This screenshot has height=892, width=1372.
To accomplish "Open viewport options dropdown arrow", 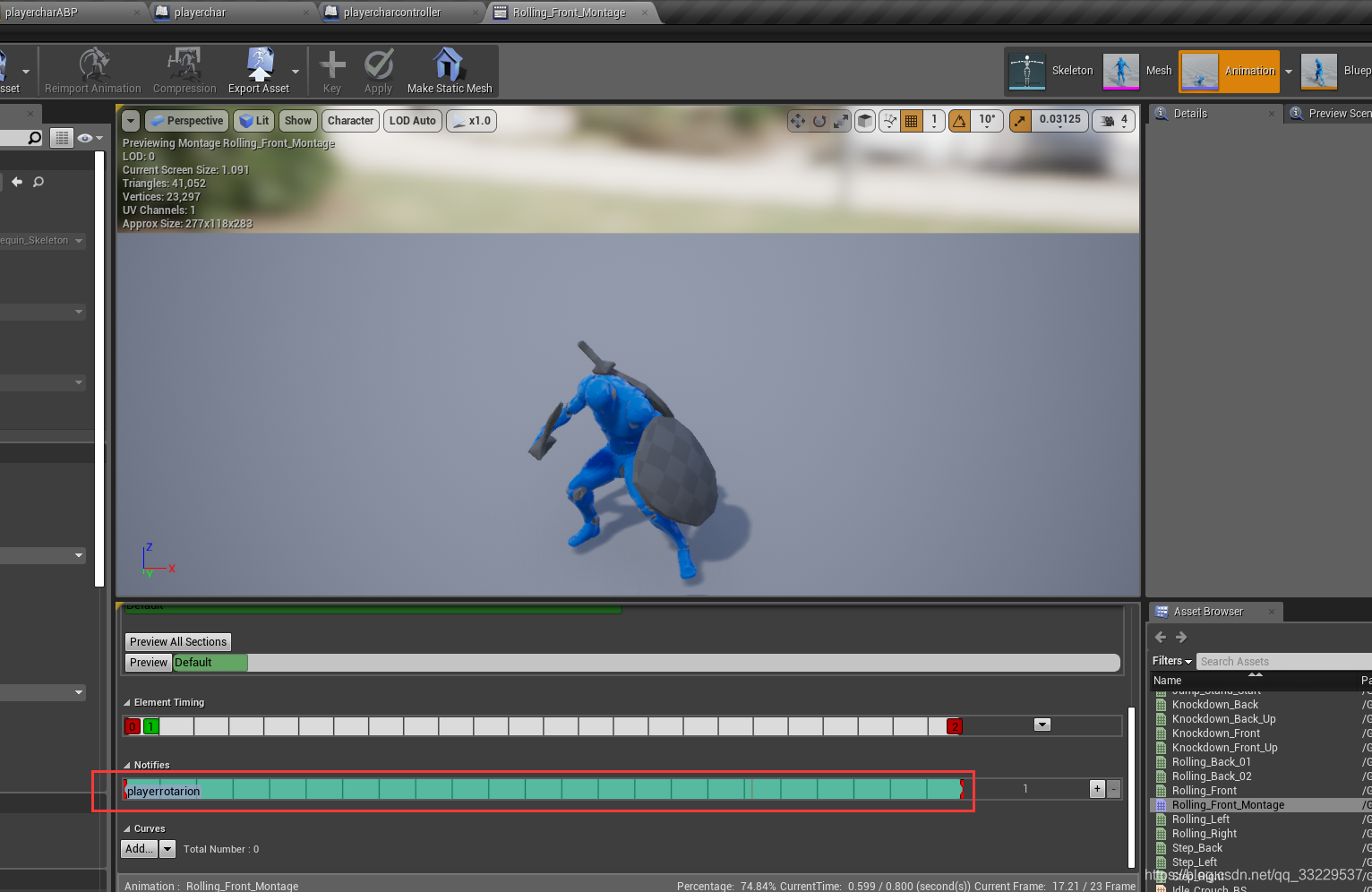I will pos(131,121).
